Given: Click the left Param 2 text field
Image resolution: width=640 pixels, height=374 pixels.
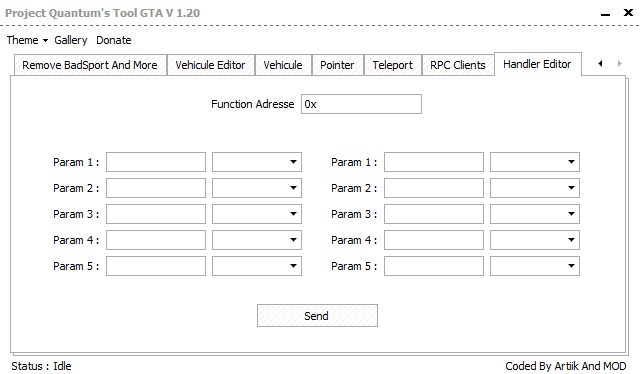Looking at the screenshot, I should (x=156, y=188).
